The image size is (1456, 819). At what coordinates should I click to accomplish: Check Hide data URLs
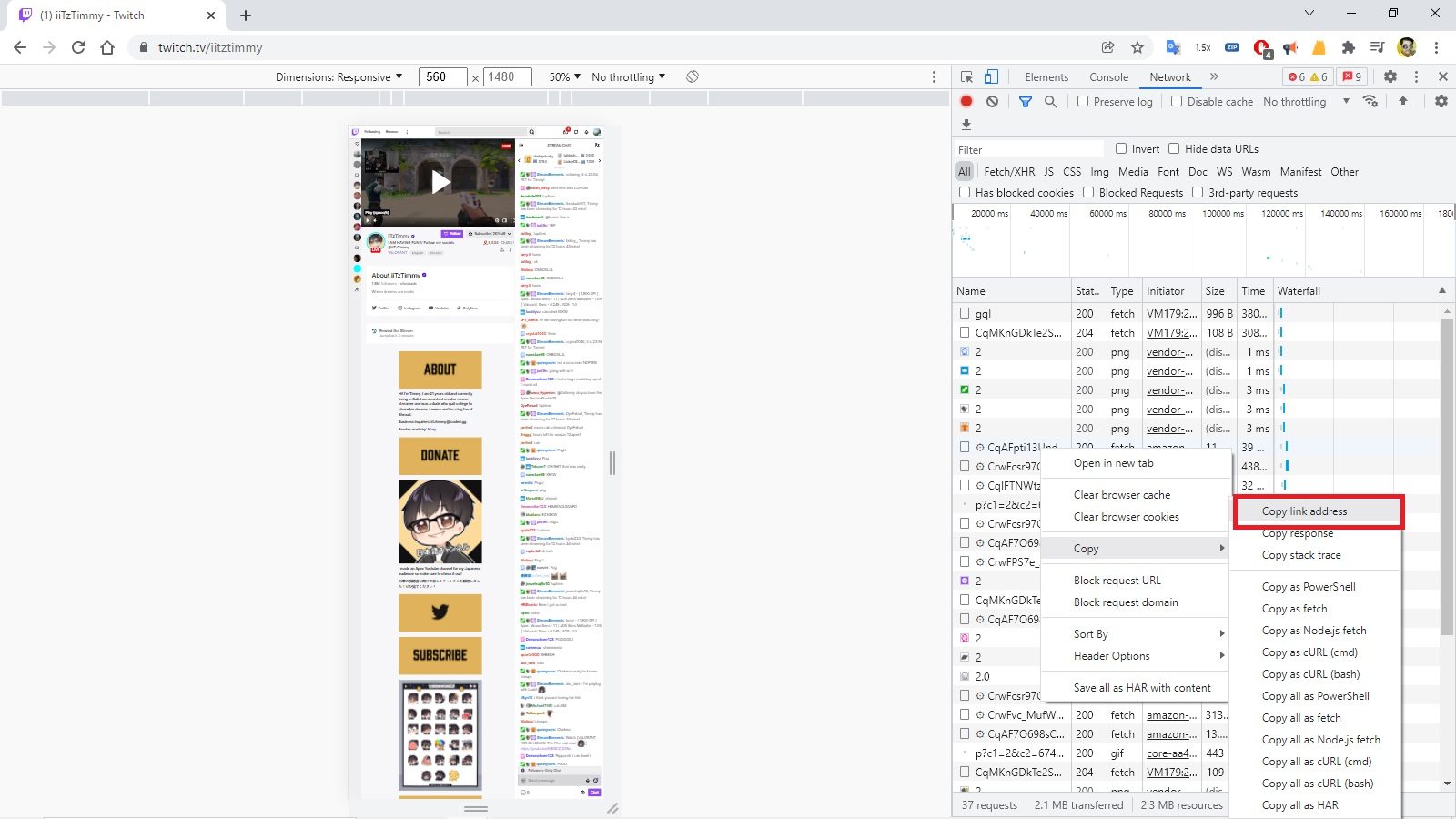[1174, 148]
